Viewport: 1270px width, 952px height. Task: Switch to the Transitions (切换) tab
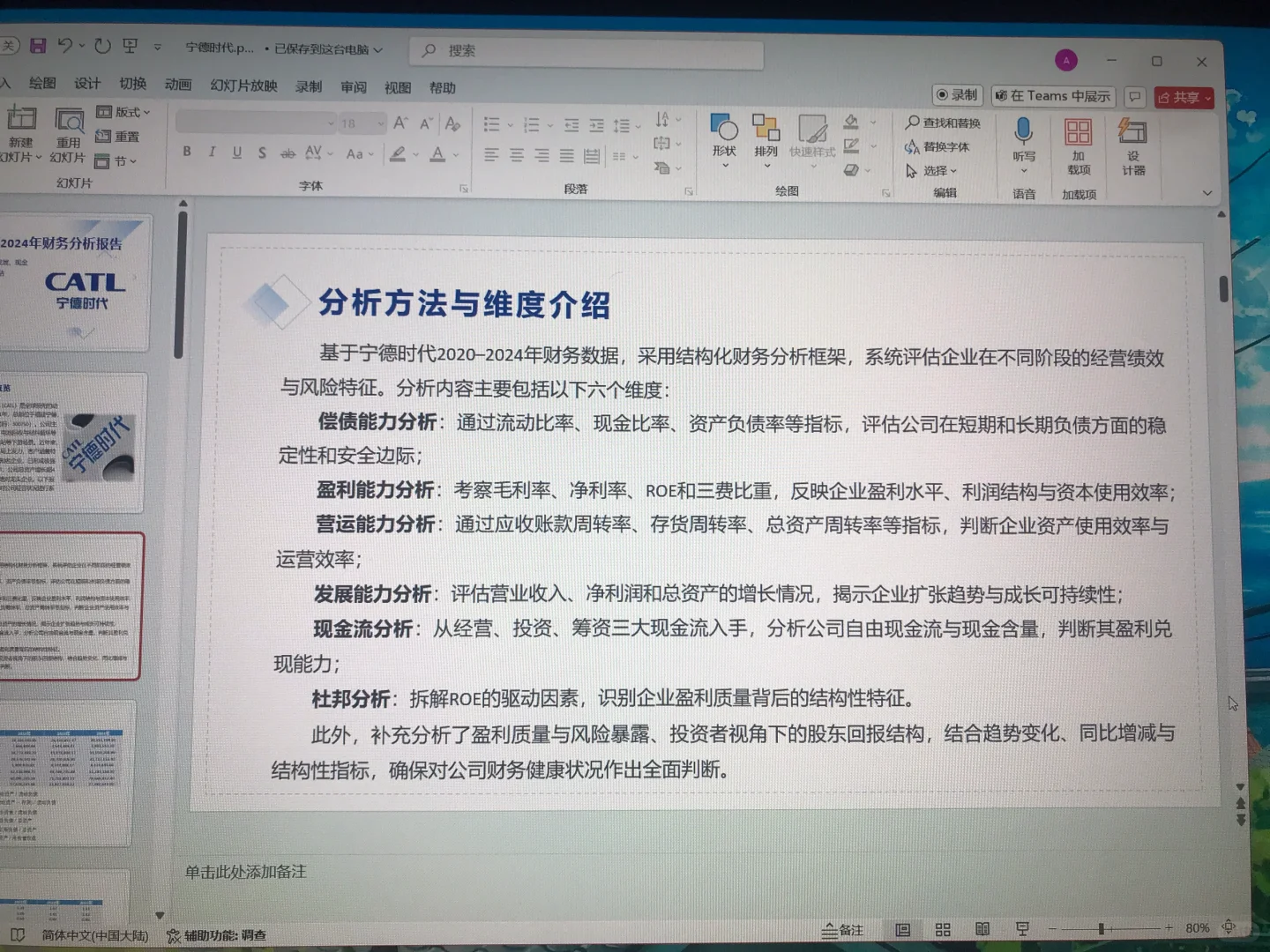coord(133,84)
